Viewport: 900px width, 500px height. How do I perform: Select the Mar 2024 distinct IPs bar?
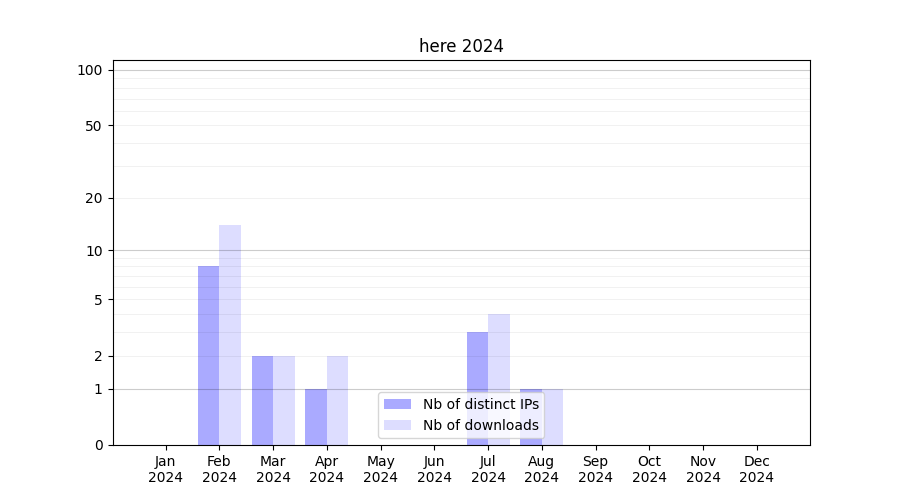click(262, 400)
